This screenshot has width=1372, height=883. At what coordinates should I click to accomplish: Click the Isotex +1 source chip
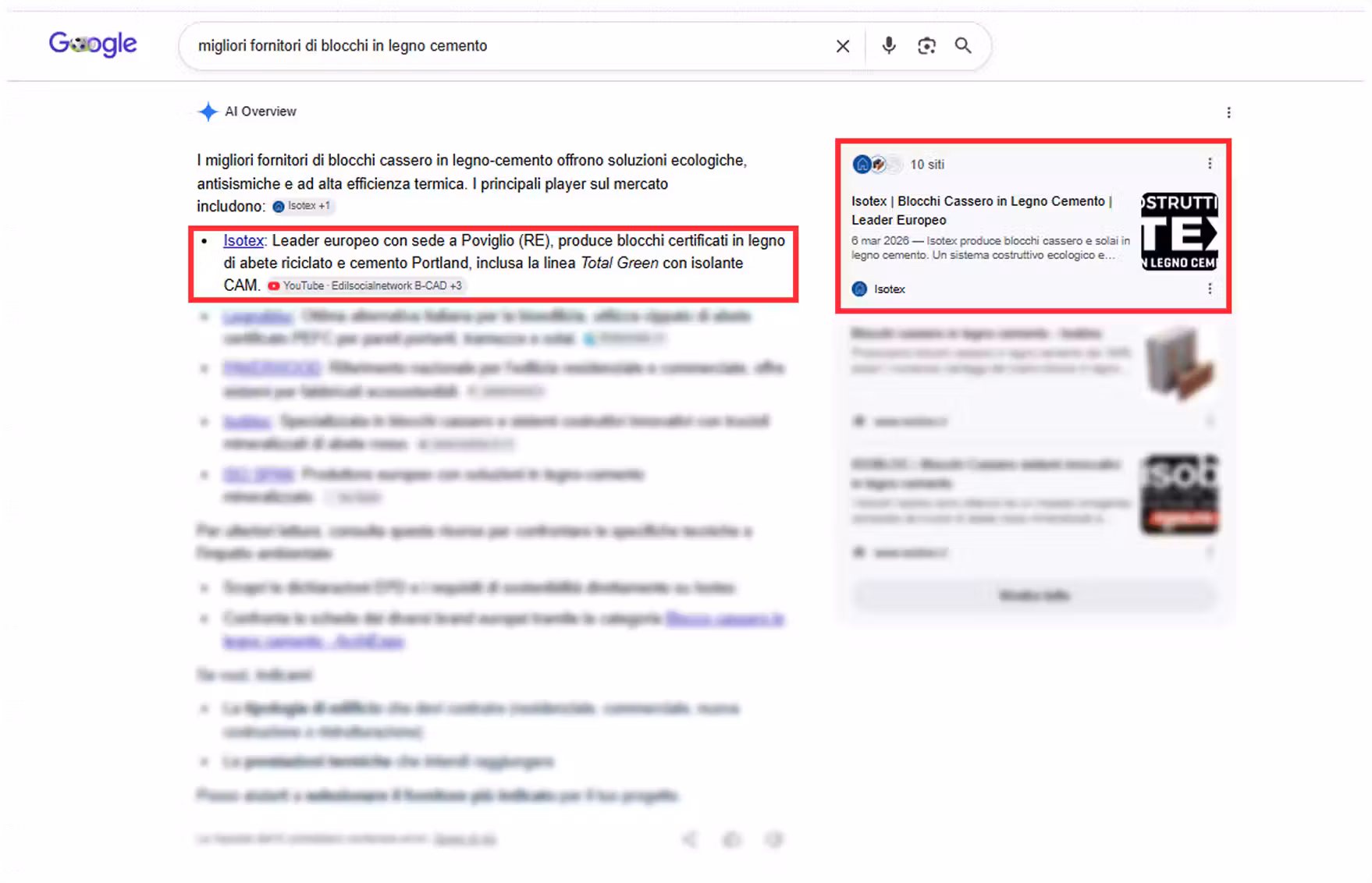[x=301, y=206]
